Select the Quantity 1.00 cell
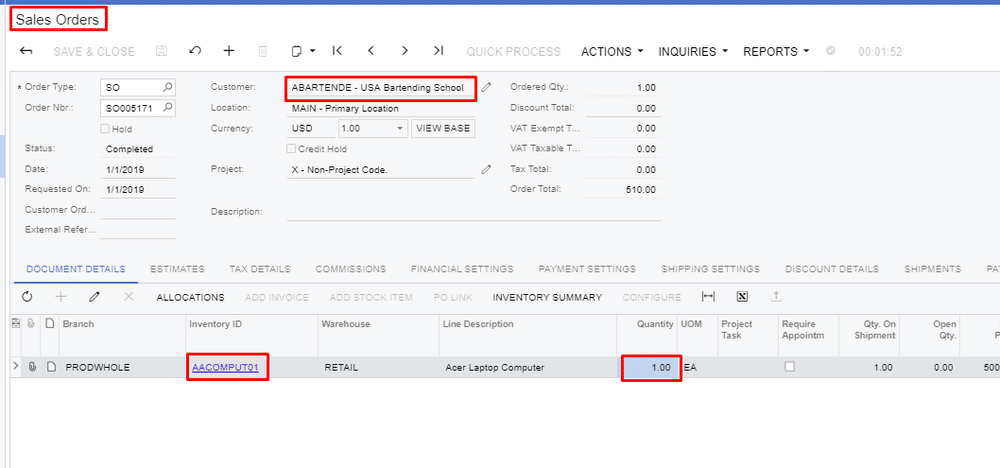The width and height of the screenshot is (1000, 468). click(x=652, y=367)
